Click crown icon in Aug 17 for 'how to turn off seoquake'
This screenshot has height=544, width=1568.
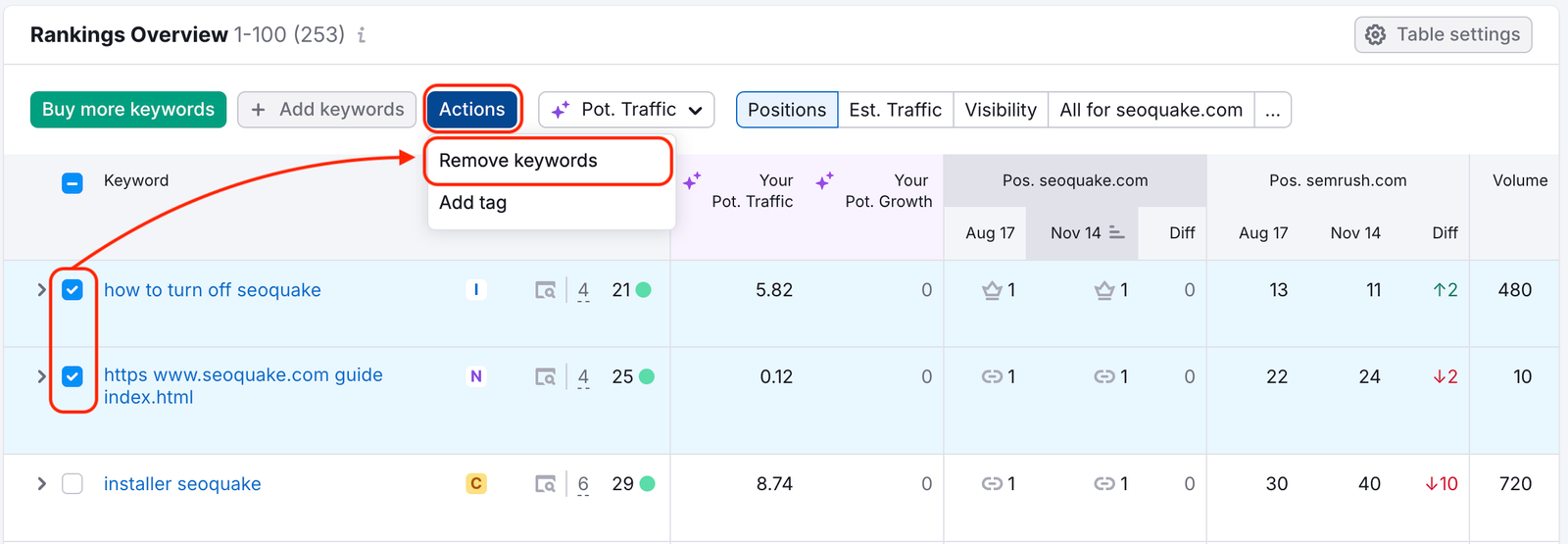[x=992, y=290]
